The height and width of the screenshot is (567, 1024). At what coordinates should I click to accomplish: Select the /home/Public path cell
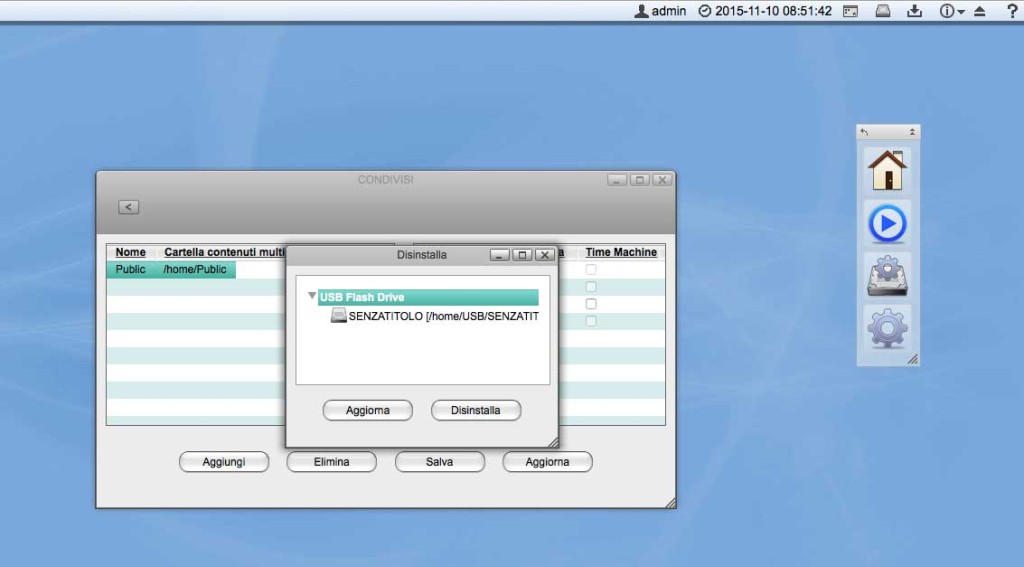(x=195, y=269)
